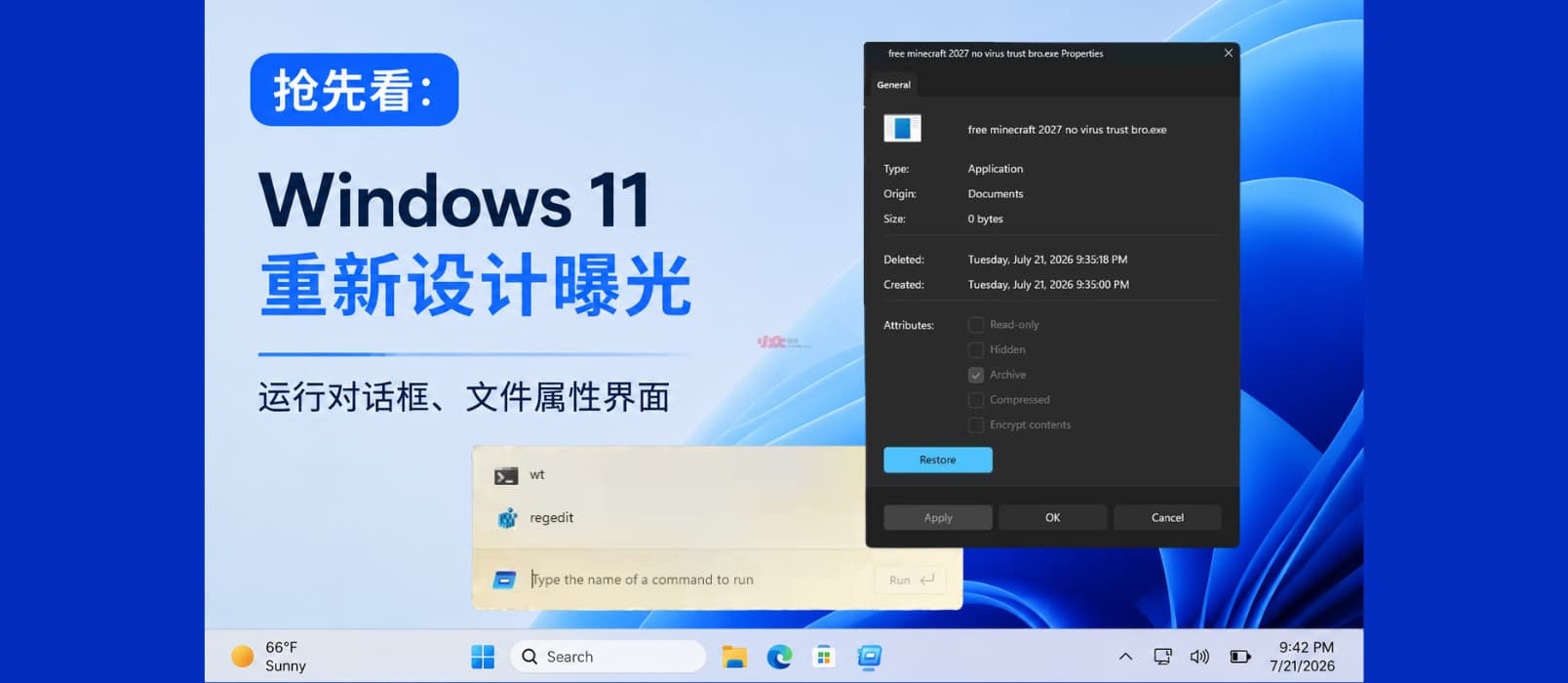Open network status tray icon
The width and height of the screenshot is (1568, 683).
tap(1162, 657)
